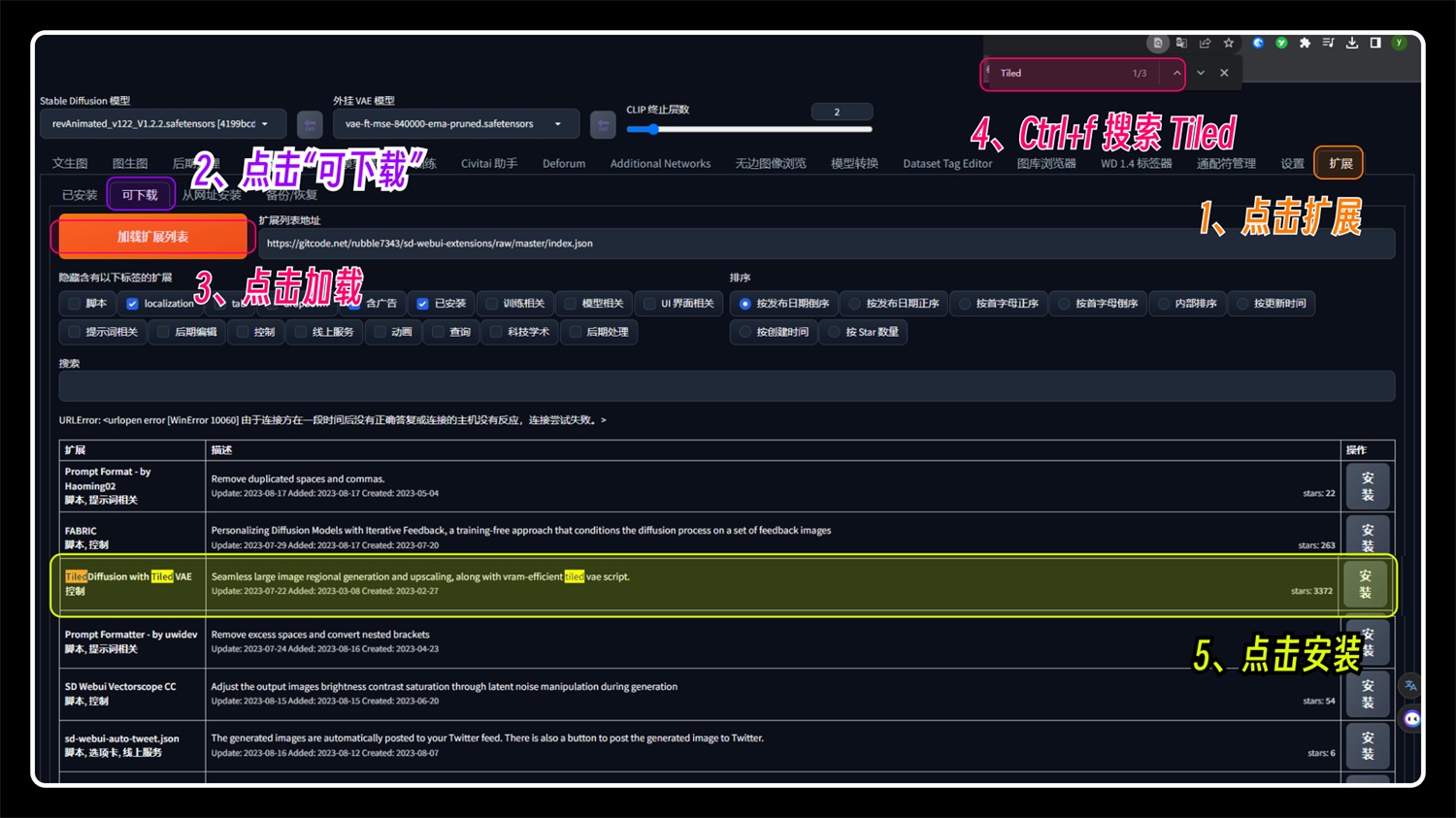The image size is (1456, 818).
Task: Open the Deforum tab
Action: 564,163
